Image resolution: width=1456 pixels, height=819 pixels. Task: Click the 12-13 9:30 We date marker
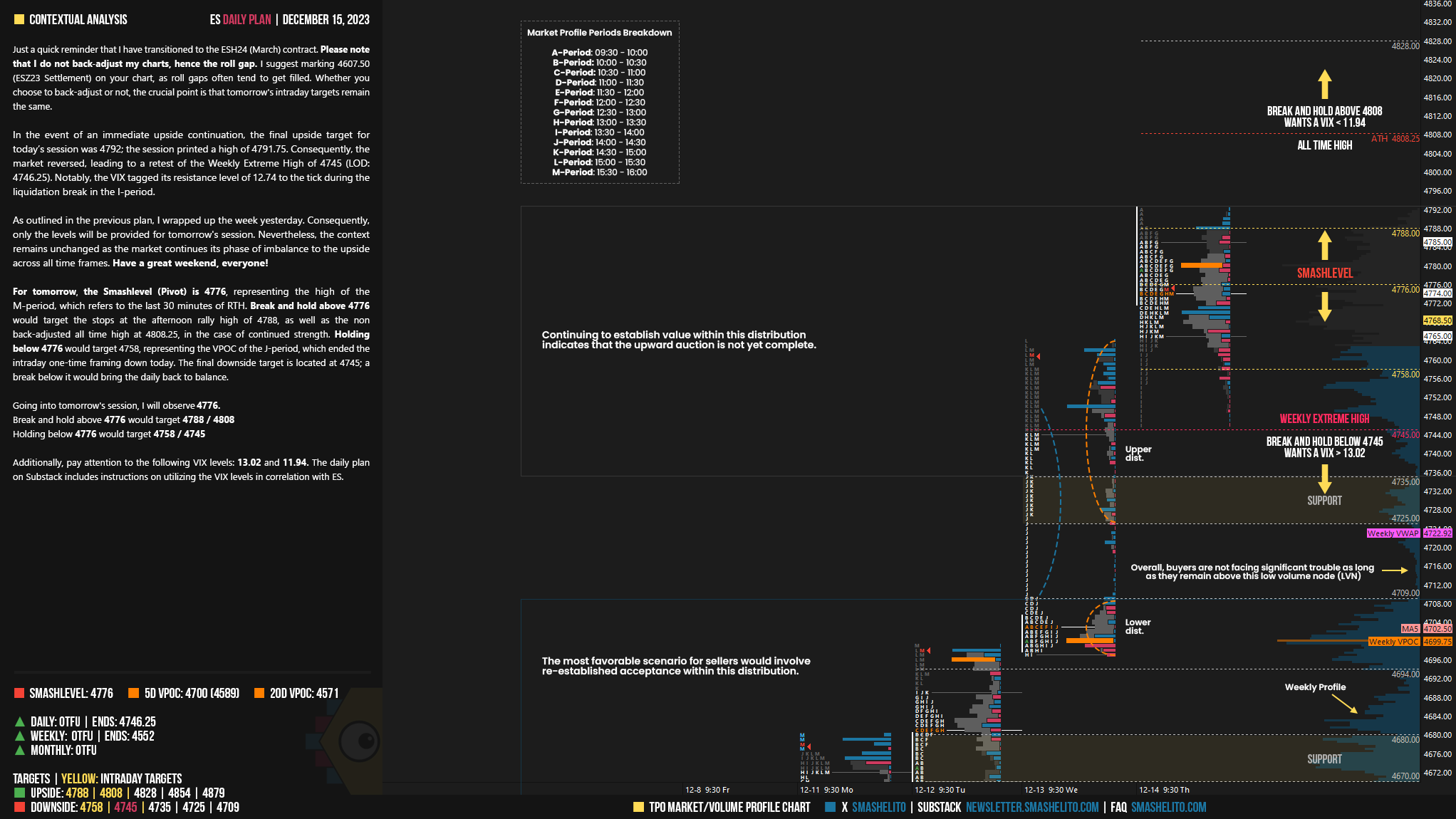1051,790
